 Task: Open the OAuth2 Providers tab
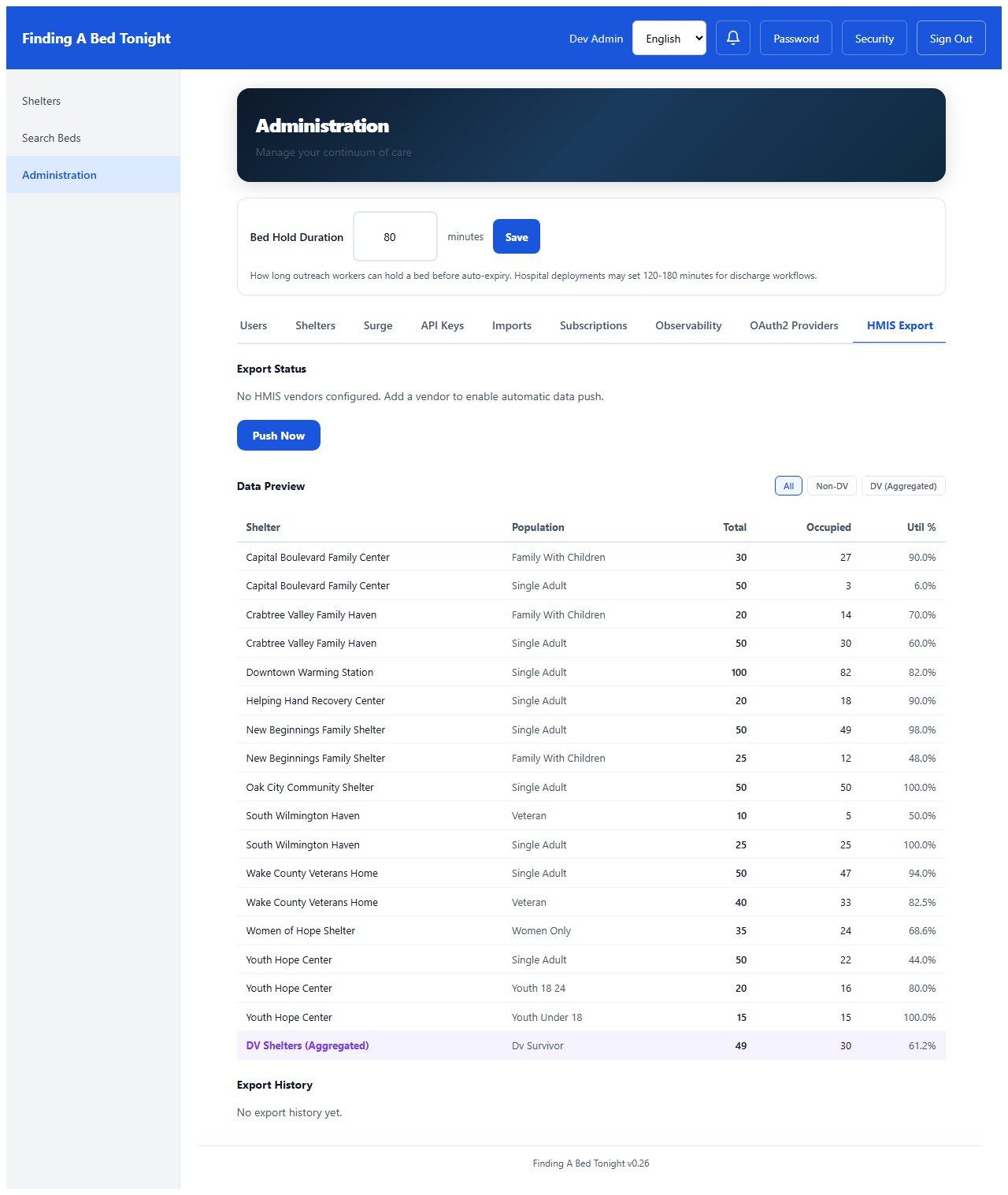click(794, 325)
